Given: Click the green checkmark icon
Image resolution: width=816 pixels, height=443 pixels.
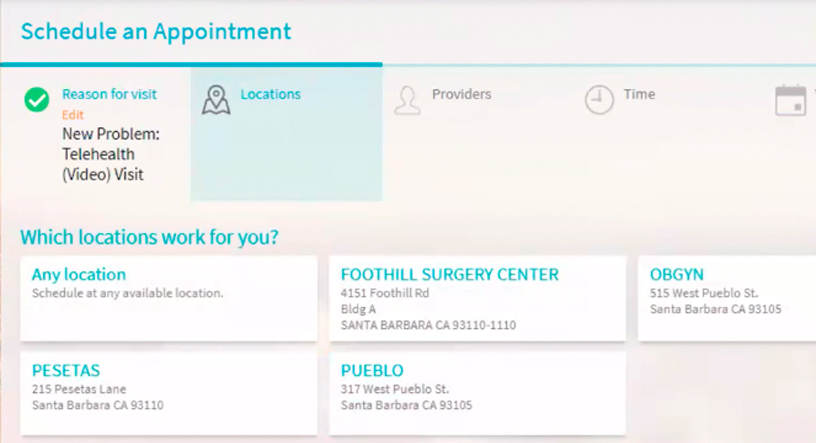Looking at the screenshot, I should click(x=37, y=99).
